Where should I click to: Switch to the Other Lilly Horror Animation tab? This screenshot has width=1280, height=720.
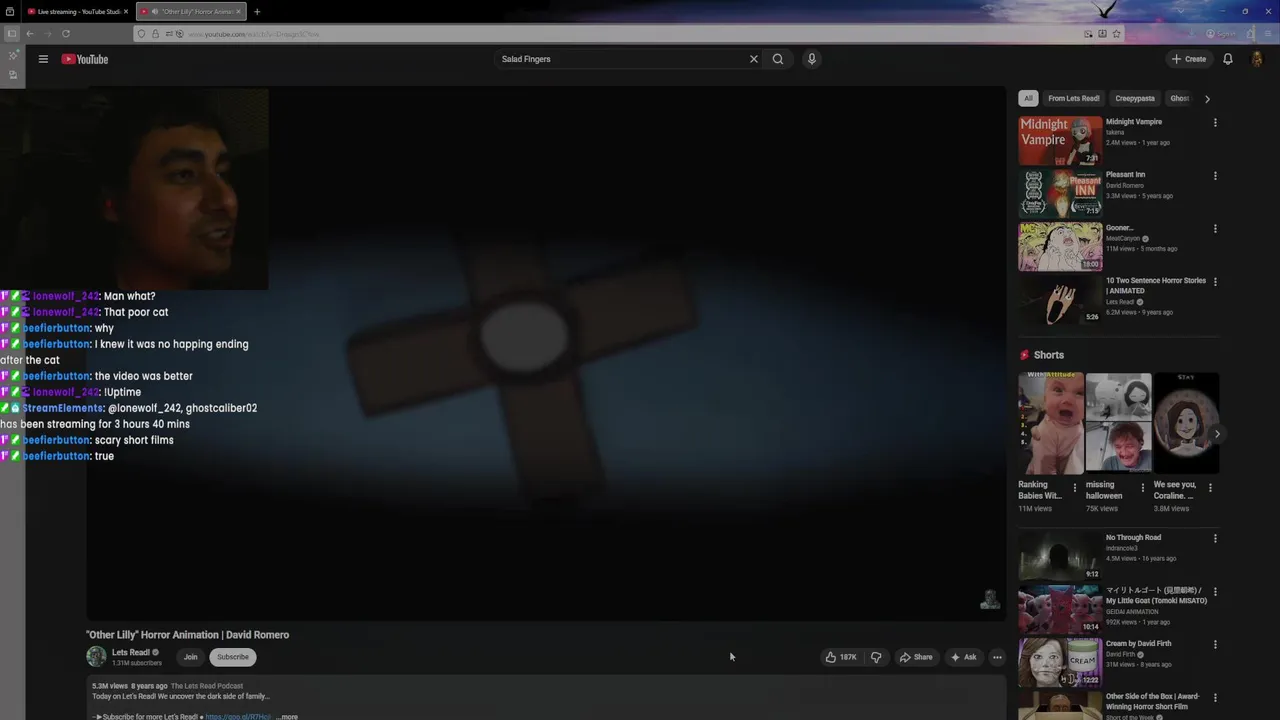click(190, 12)
